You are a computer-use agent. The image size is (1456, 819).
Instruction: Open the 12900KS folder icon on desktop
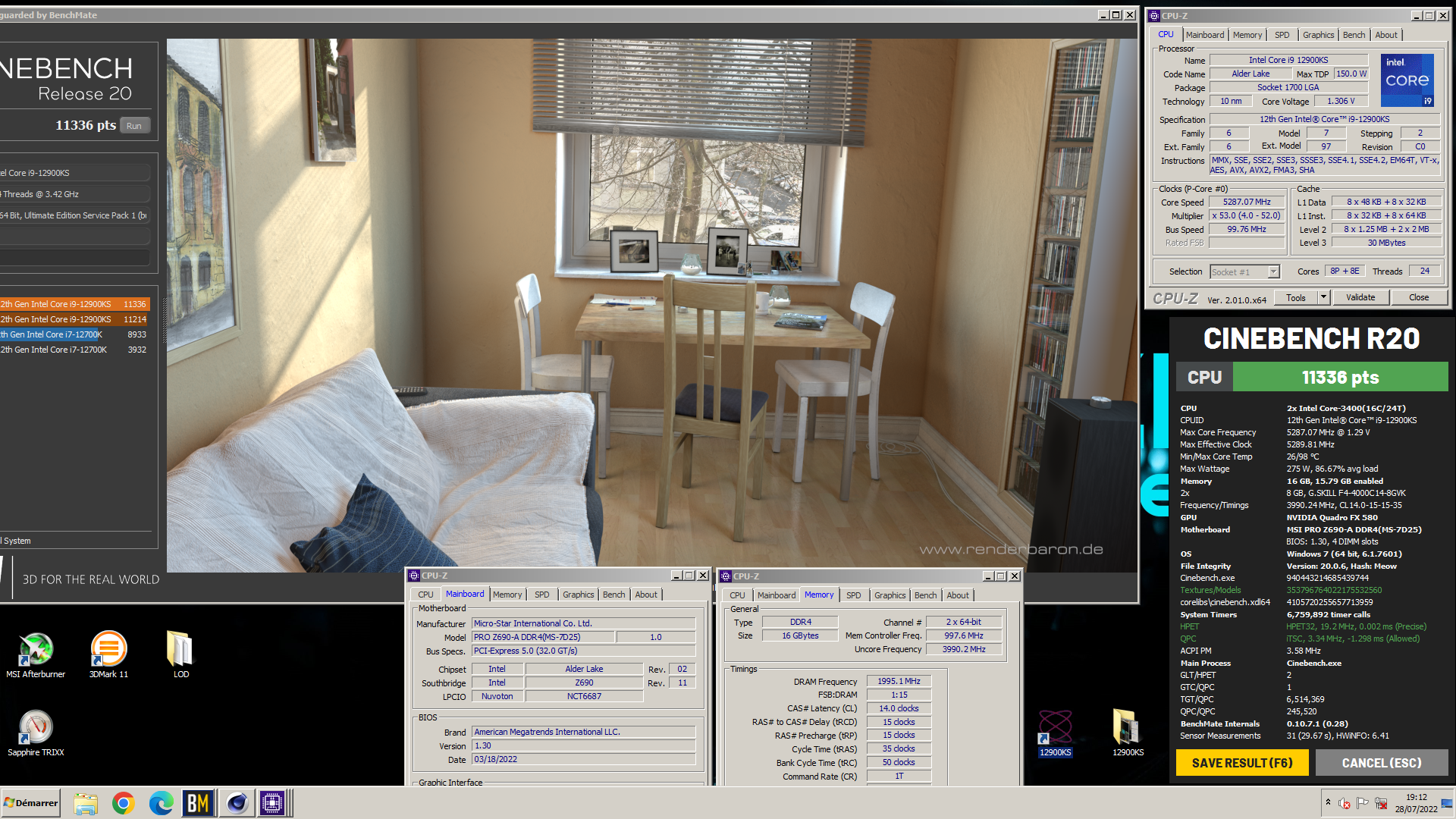click(1128, 733)
